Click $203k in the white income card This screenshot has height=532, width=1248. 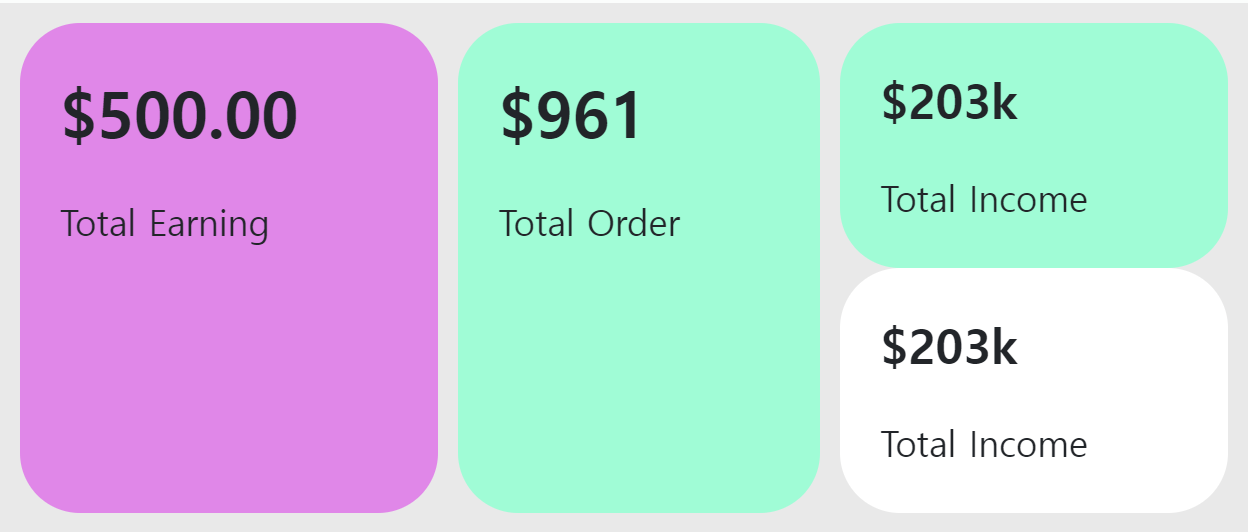point(950,347)
